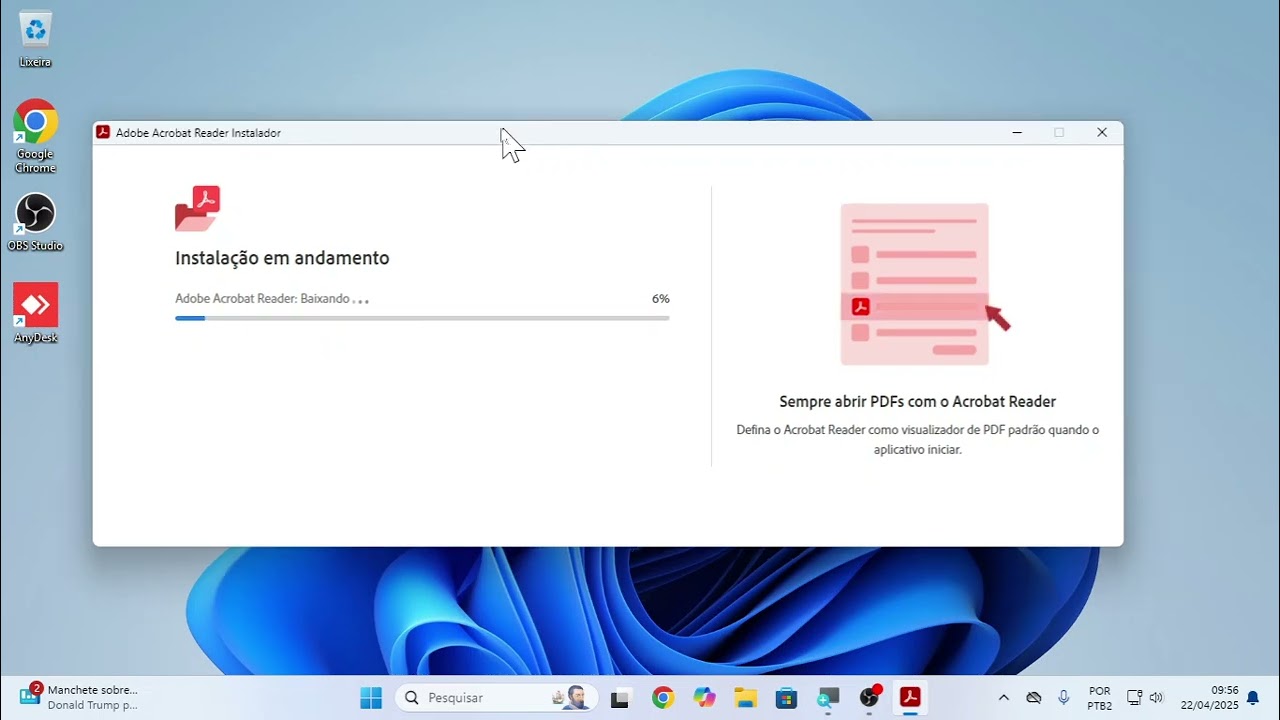The image size is (1280, 720).
Task: Minimize the Adobe installer window
Action: point(1017,132)
